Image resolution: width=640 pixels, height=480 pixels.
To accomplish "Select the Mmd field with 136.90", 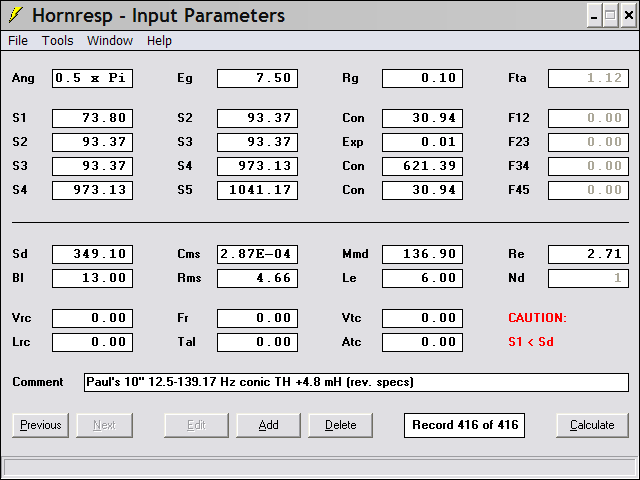I will (x=422, y=254).
